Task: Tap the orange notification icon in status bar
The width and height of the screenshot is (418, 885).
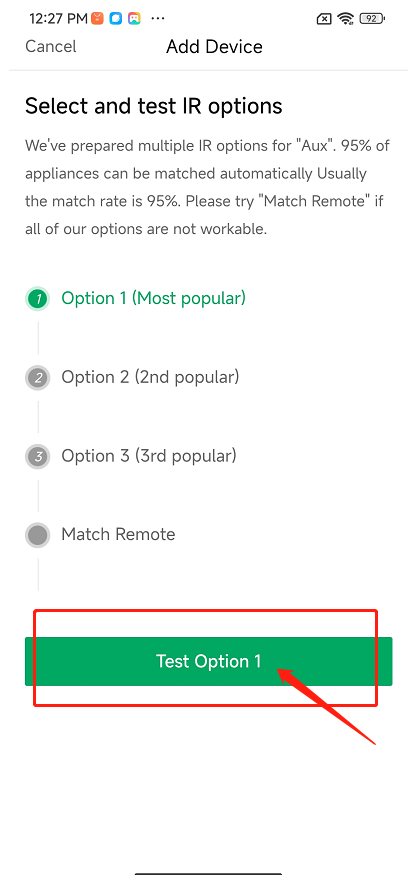Action: pos(98,19)
